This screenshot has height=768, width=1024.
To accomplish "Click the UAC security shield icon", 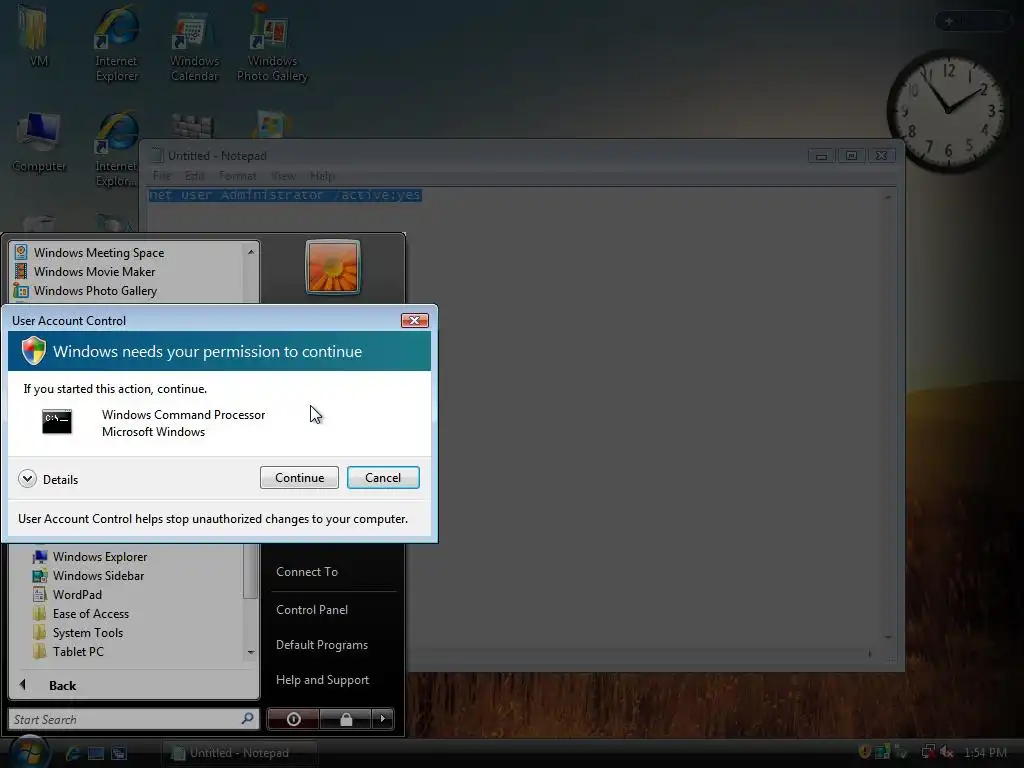I will point(33,351).
